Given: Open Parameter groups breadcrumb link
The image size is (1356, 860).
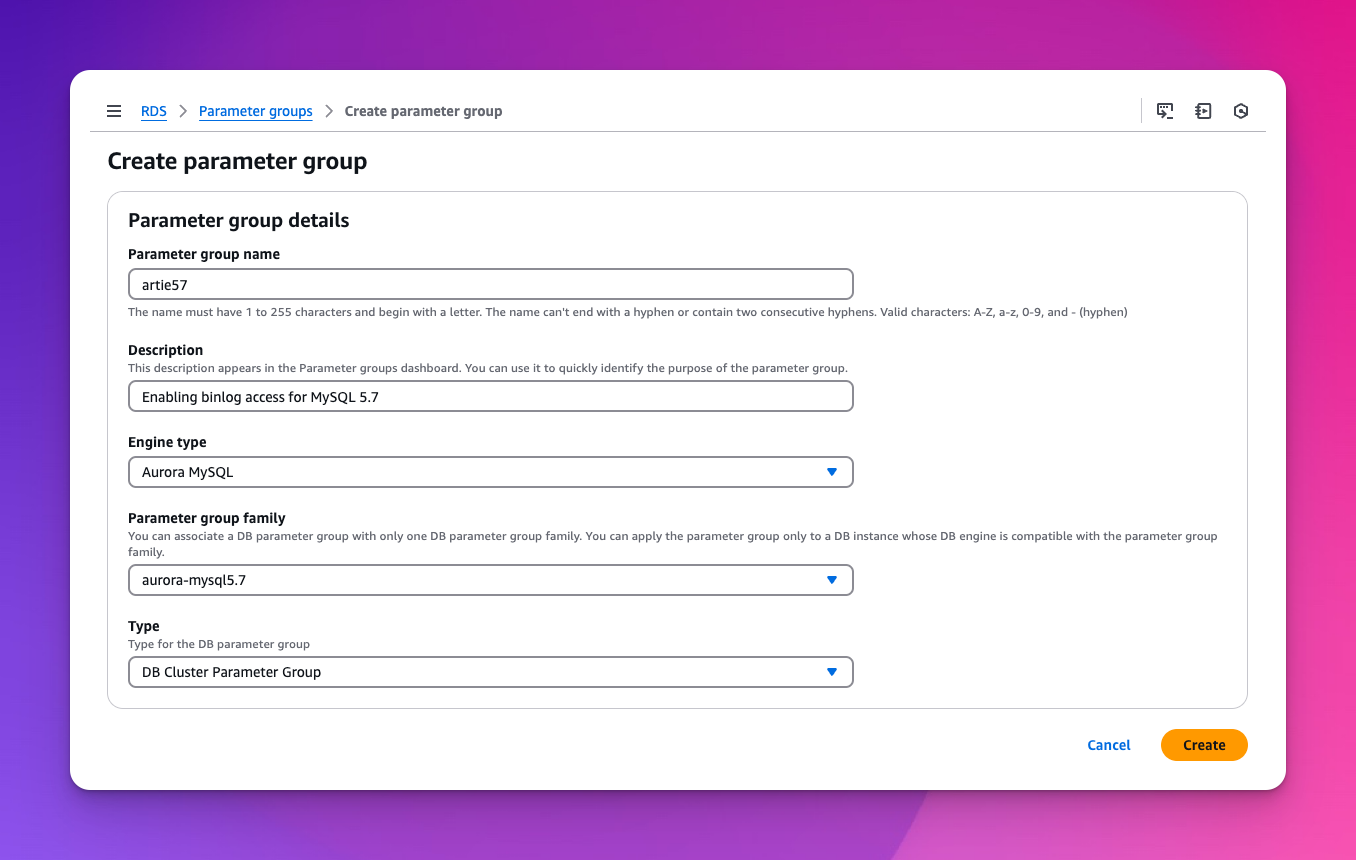Looking at the screenshot, I should [256, 111].
